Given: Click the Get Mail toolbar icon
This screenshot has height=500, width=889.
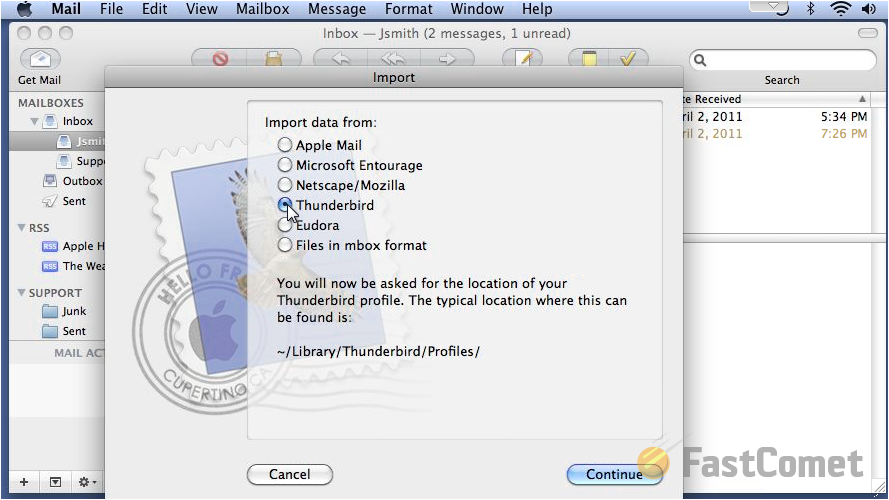Looking at the screenshot, I should 40,58.
